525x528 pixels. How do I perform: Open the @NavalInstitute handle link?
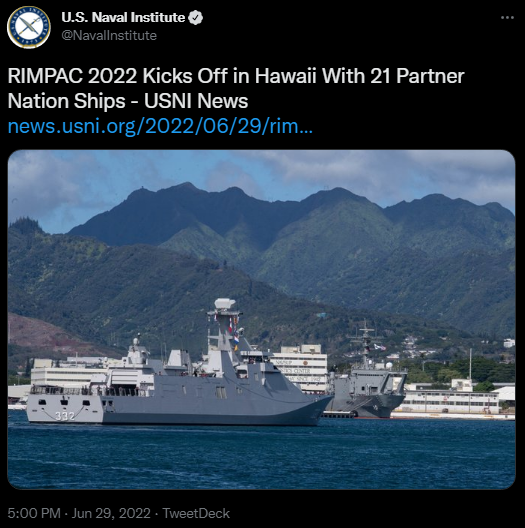coord(109,35)
